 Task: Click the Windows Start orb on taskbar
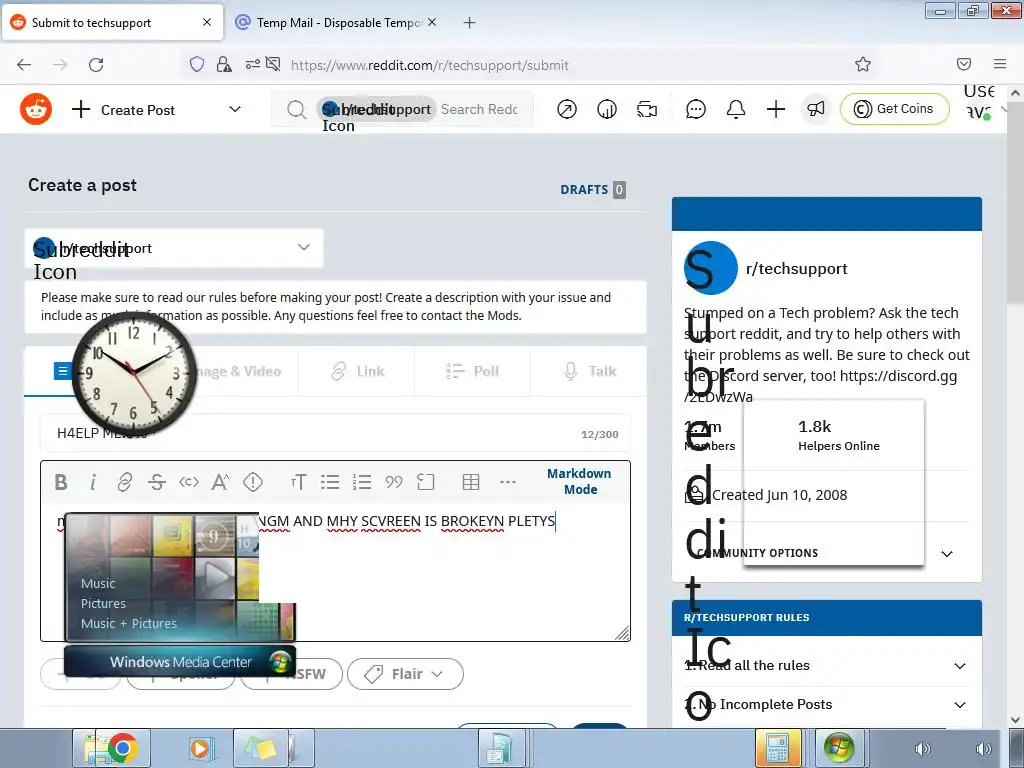(839, 748)
